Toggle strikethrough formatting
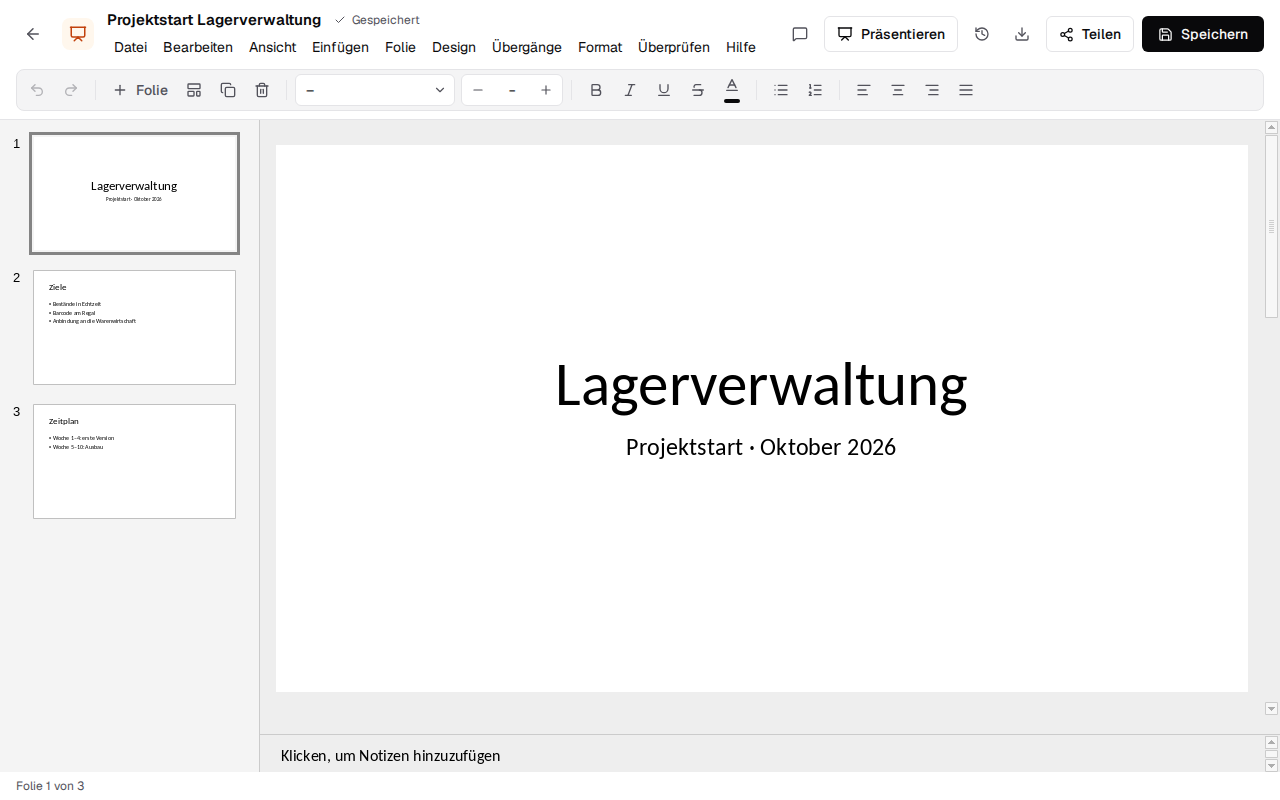The height and width of the screenshot is (800, 1280). point(698,90)
